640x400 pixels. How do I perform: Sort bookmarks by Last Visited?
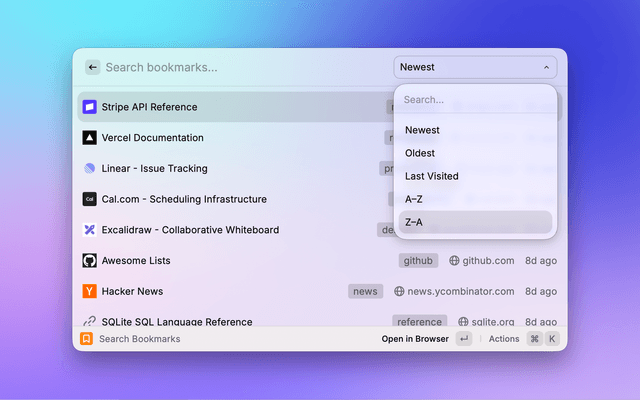(x=431, y=176)
